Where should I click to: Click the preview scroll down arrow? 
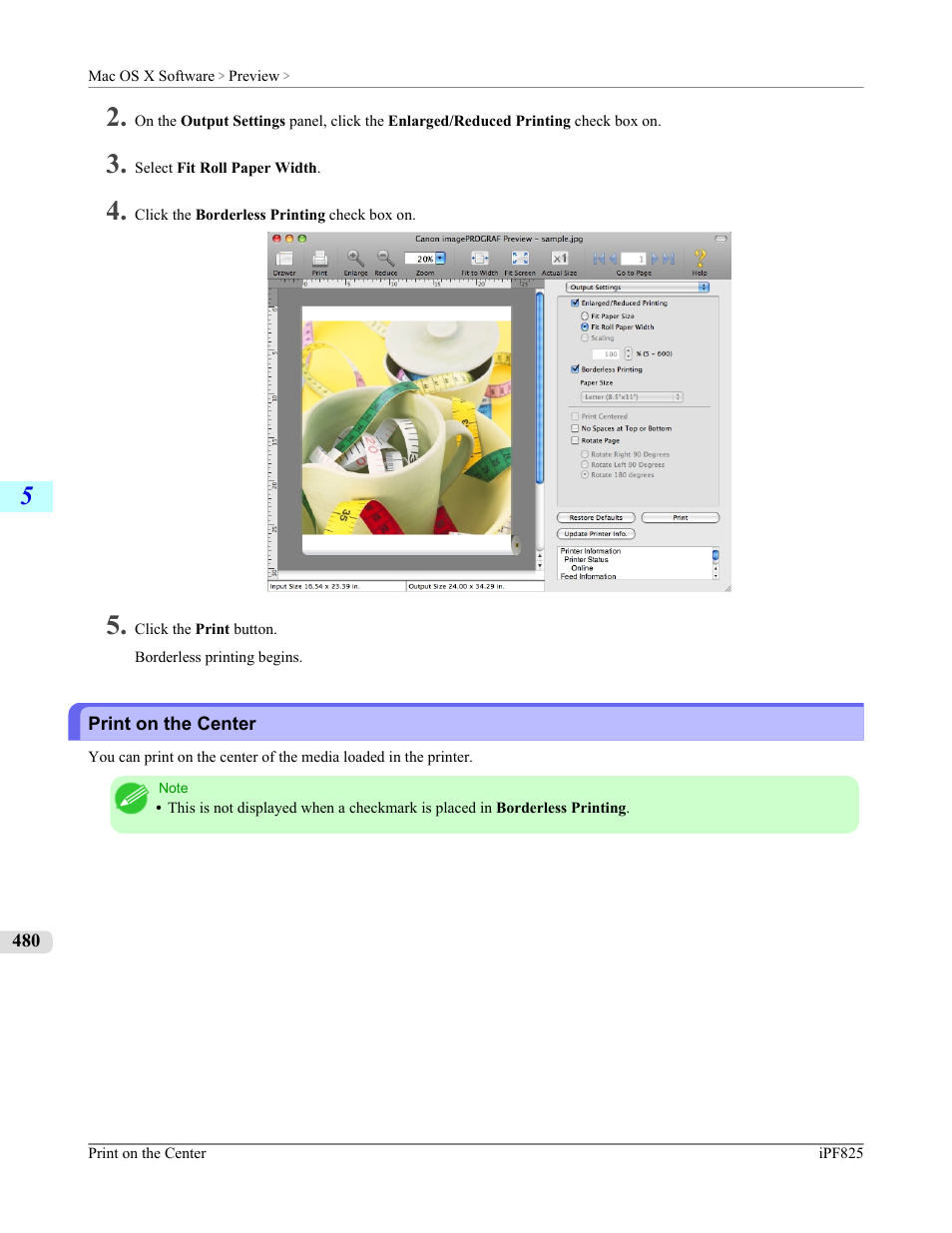pyautogui.click(x=540, y=566)
